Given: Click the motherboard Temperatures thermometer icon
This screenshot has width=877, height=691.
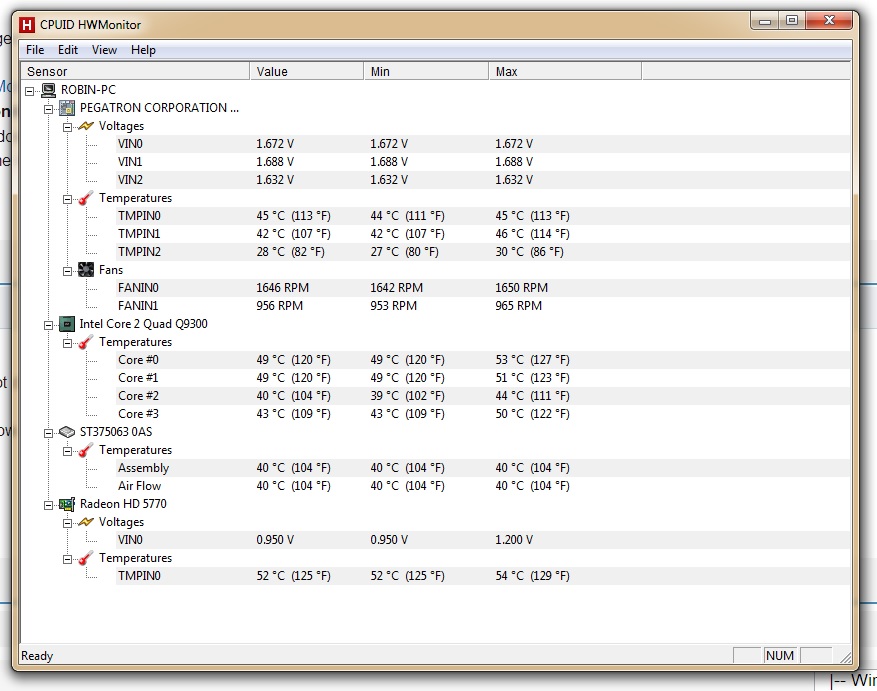Looking at the screenshot, I should coord(86,198).
